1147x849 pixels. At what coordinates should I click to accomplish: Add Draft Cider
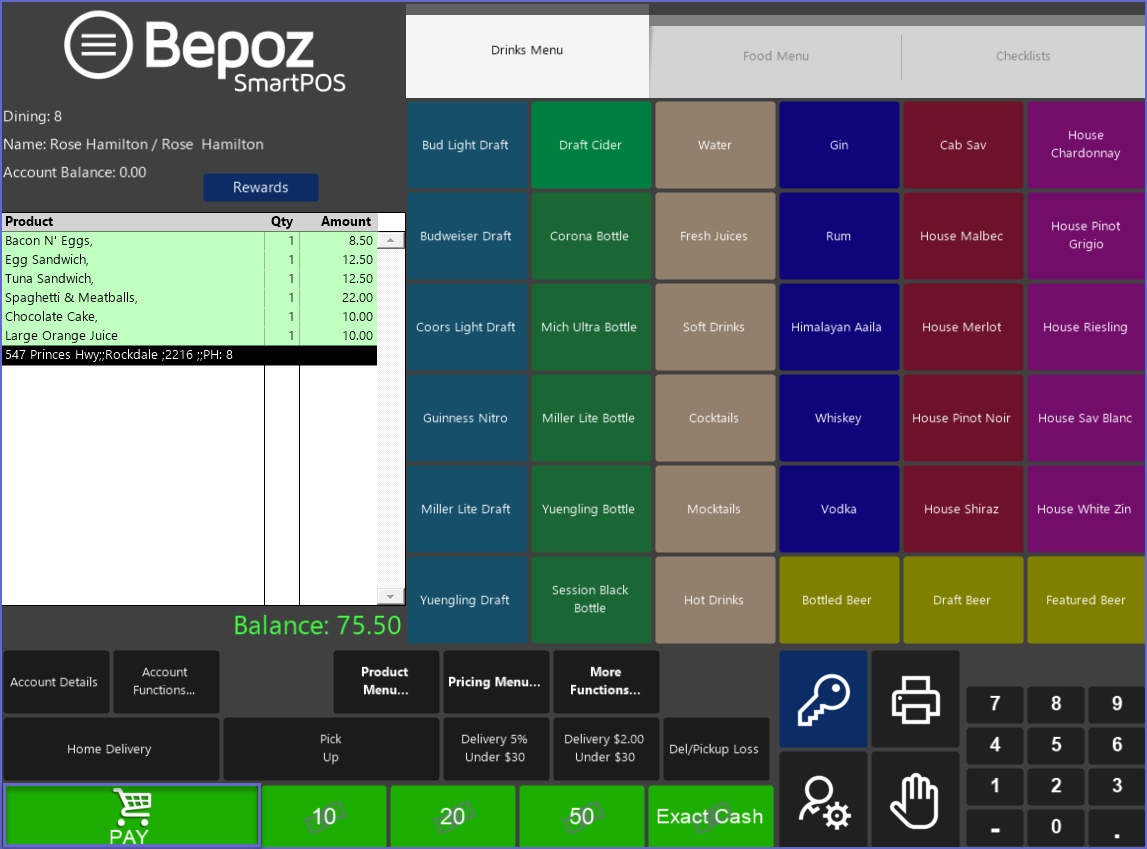tap(590, 145)
